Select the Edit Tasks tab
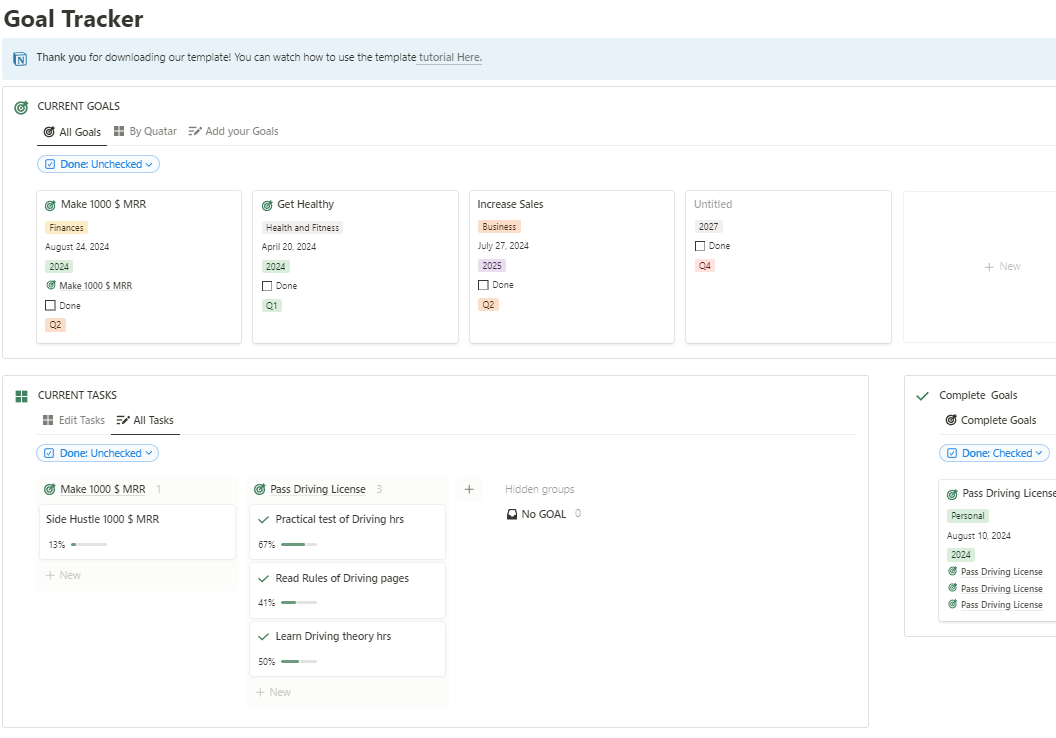Viewport: 1056px width, 738px height. tap(73, 421)
